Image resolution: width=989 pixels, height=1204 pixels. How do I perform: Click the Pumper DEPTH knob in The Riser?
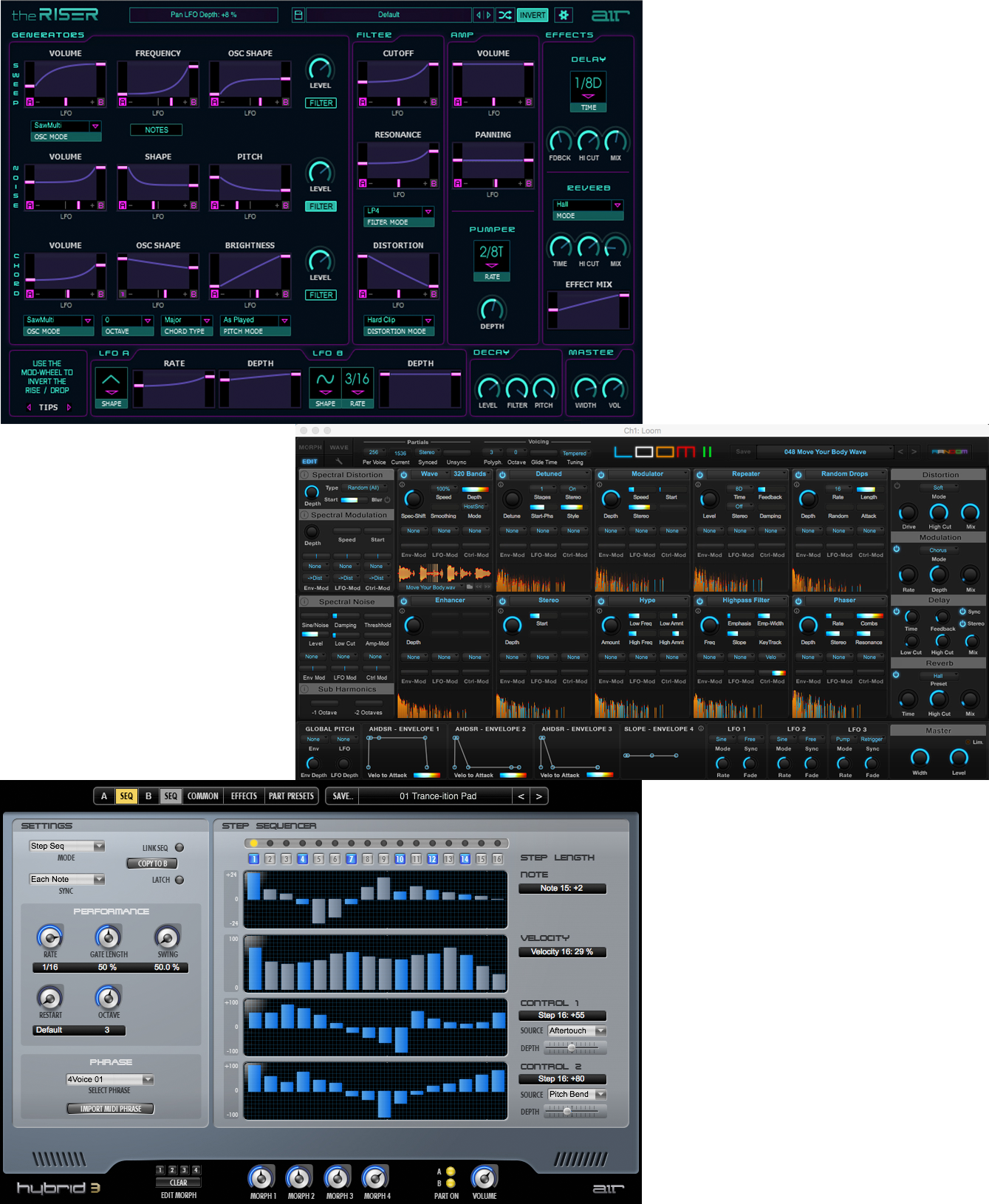tap(492, 309)
